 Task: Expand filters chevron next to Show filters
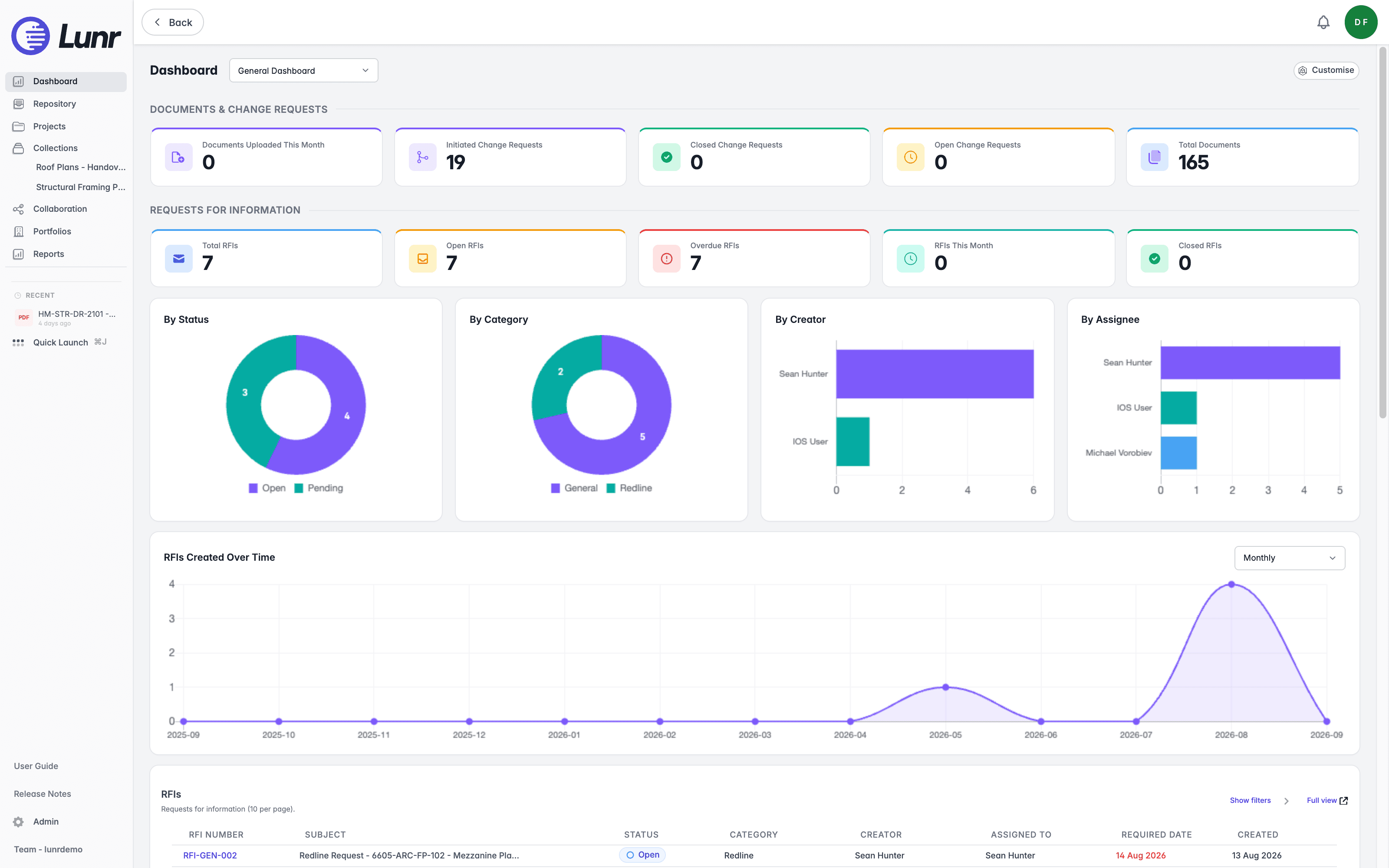pos(1286,802)
